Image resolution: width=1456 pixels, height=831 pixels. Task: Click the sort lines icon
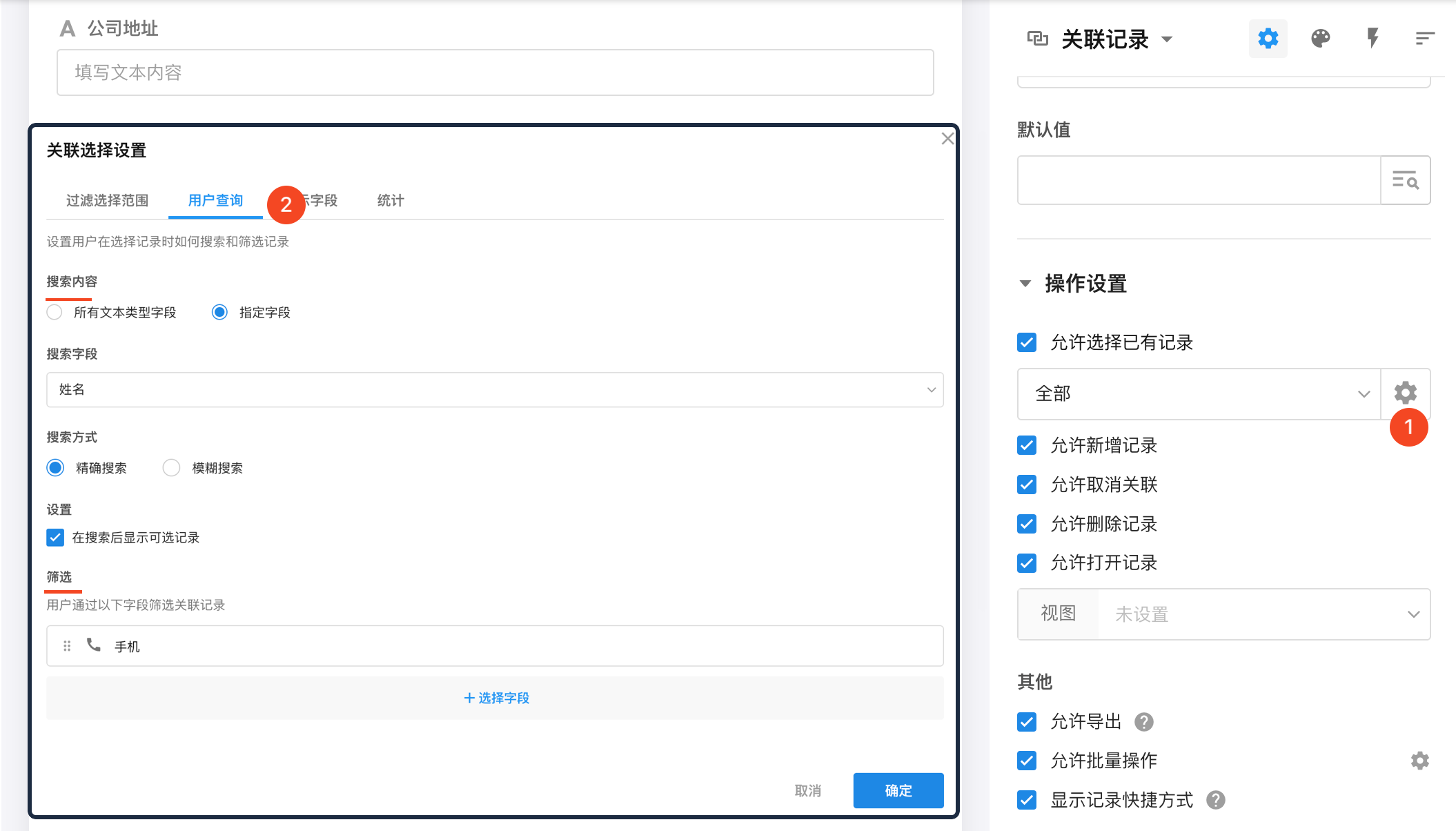[x=1424, y=39]
